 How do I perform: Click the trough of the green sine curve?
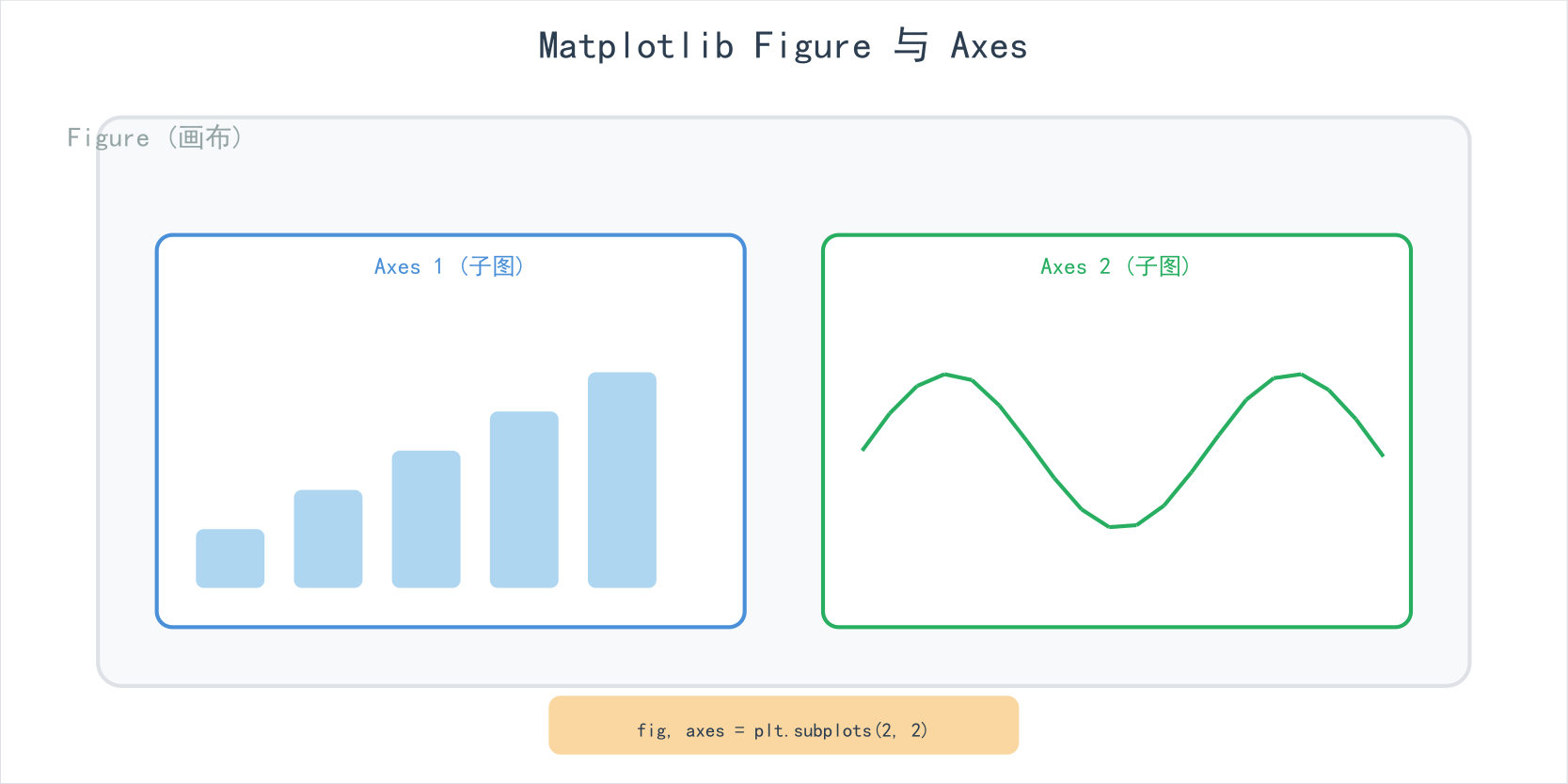pyautogui.click(x=1111, y=526)
